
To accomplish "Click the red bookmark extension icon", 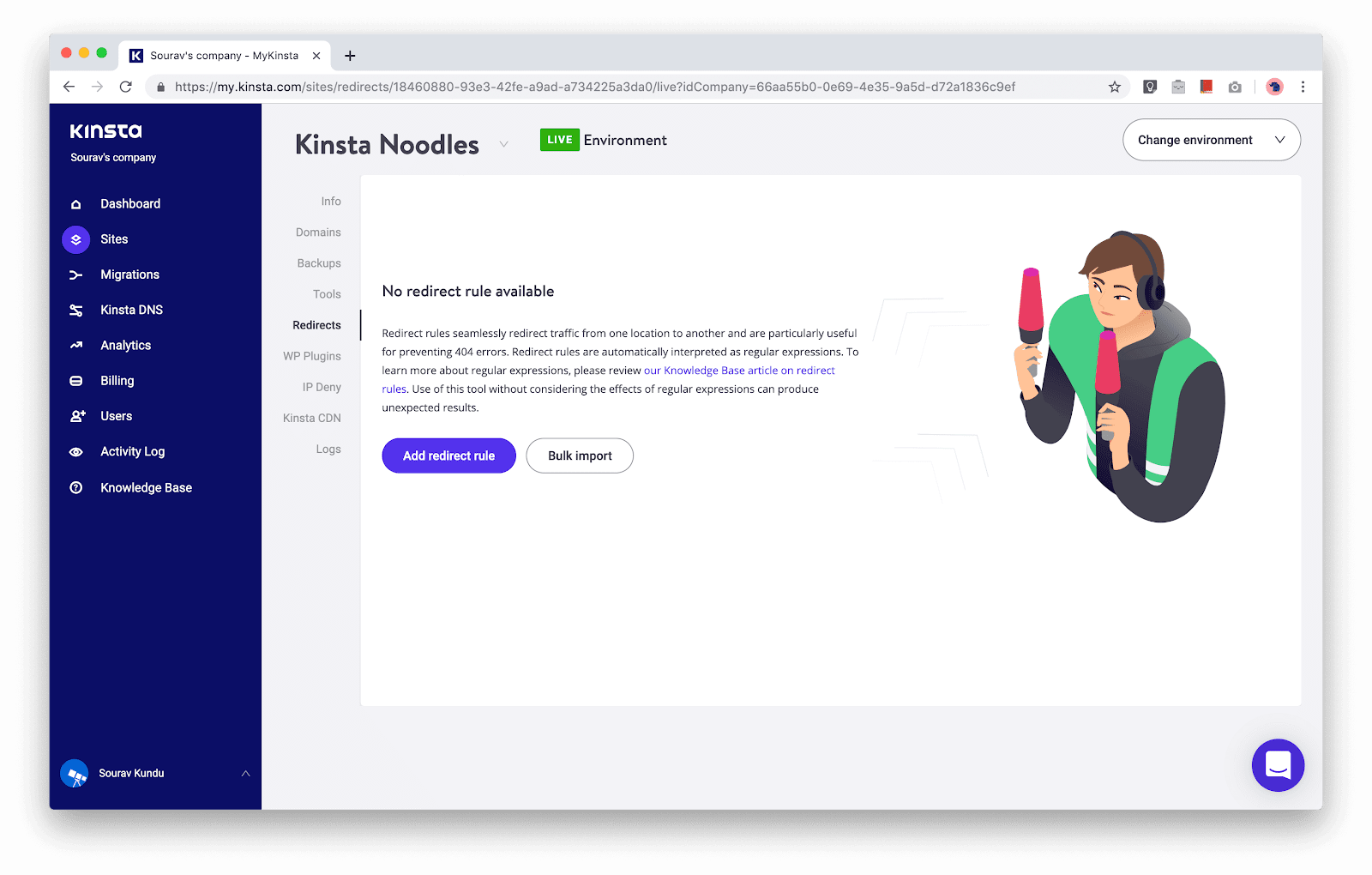I will [1207, 87].
